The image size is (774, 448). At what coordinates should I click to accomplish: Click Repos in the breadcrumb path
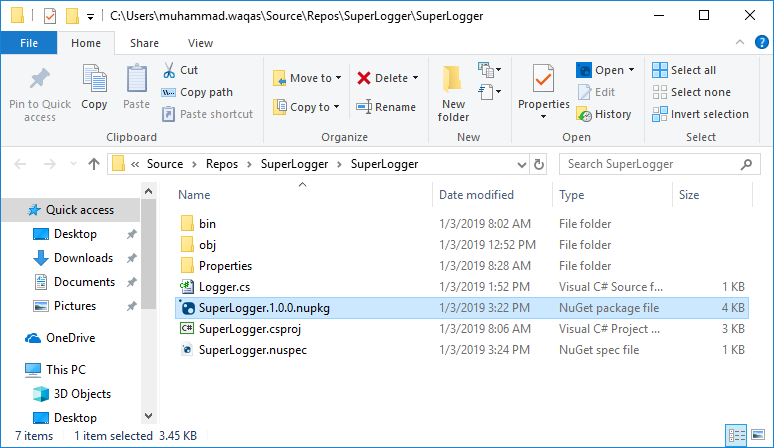[222, 164]
